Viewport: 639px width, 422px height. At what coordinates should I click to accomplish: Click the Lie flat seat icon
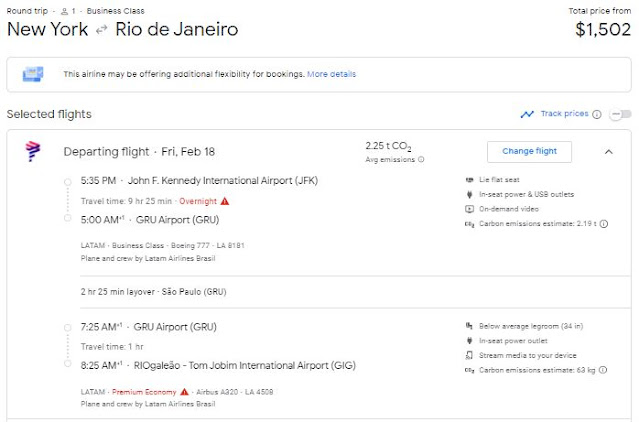coord(470,181)
